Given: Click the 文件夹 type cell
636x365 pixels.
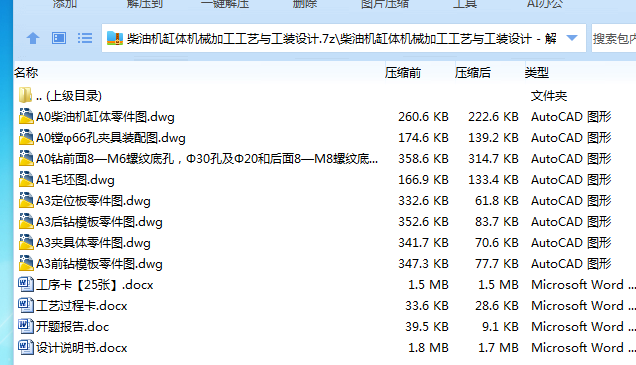Looking at the screenshot, I should (x=549, y=96).
